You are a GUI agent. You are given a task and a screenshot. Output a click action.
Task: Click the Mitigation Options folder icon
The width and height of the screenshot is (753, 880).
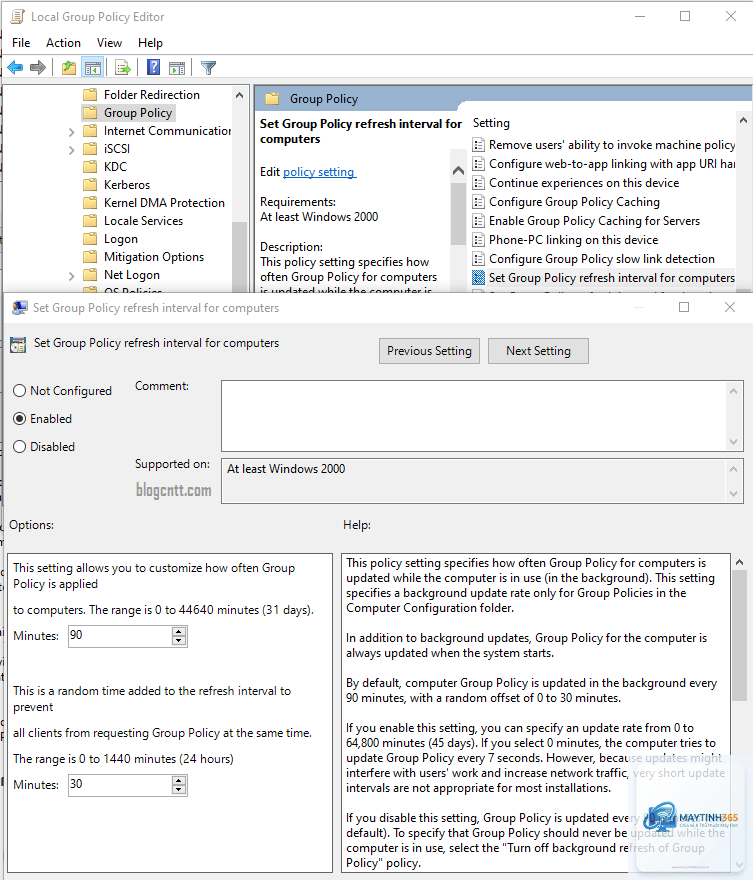tap(90, 256)
